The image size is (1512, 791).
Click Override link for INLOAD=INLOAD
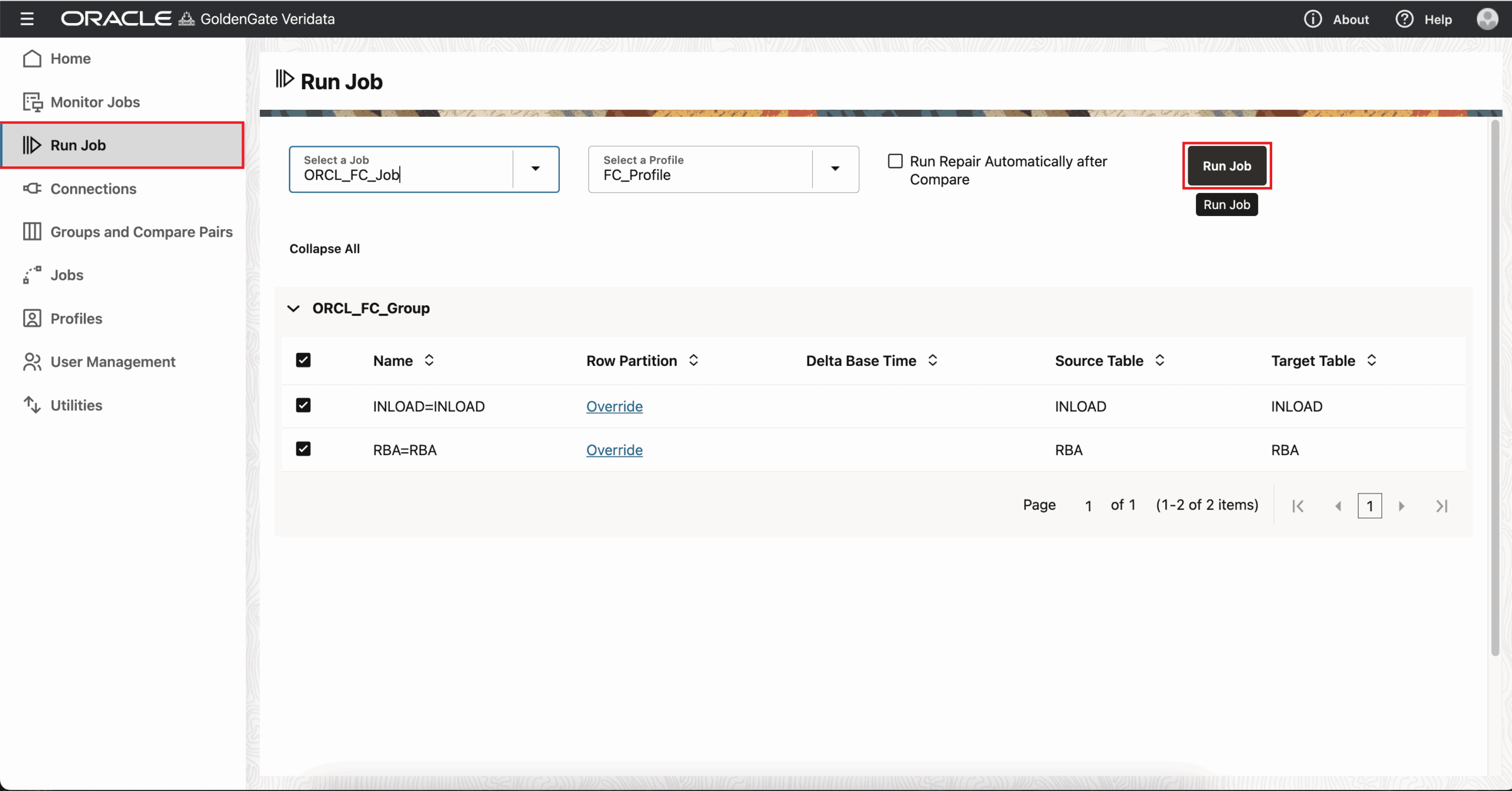click(614, 406)
